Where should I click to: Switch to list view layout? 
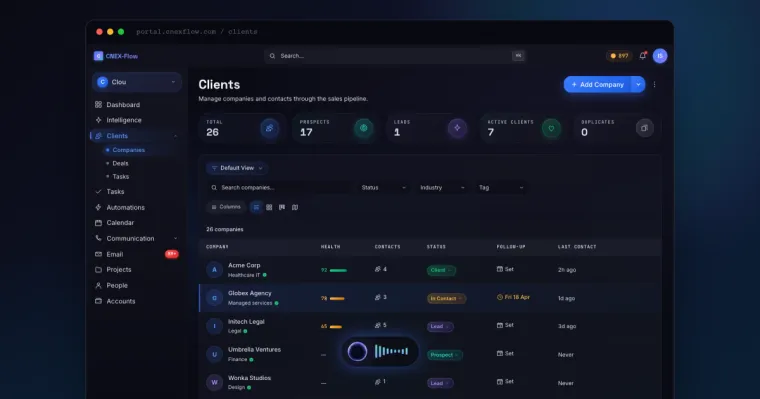[256, 207]
